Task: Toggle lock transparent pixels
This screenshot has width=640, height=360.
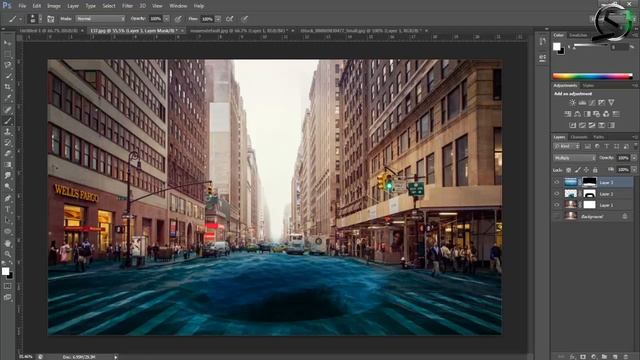Action: pyautogui.click(x=569, y=170)
